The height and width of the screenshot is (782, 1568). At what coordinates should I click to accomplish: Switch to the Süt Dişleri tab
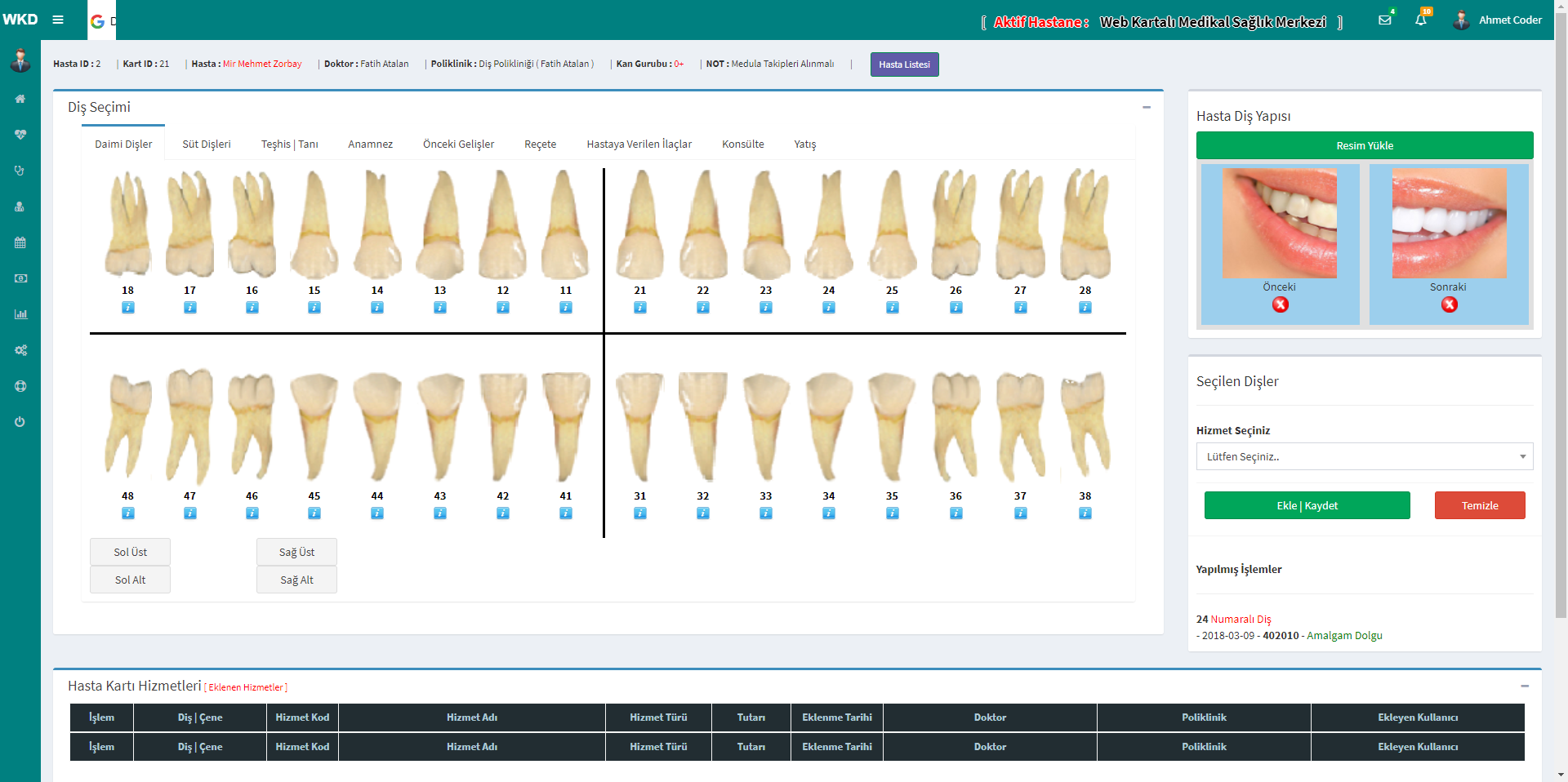click(x=207, y=144)
